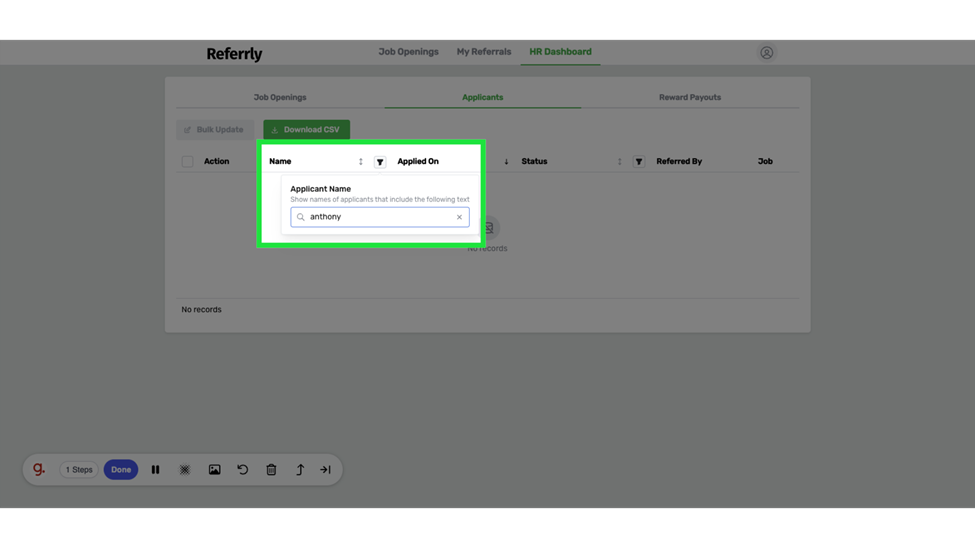The width and height of the screenshot is (975, 548).
Task: Open the user profile icon
Action: (x=766, y=53)
